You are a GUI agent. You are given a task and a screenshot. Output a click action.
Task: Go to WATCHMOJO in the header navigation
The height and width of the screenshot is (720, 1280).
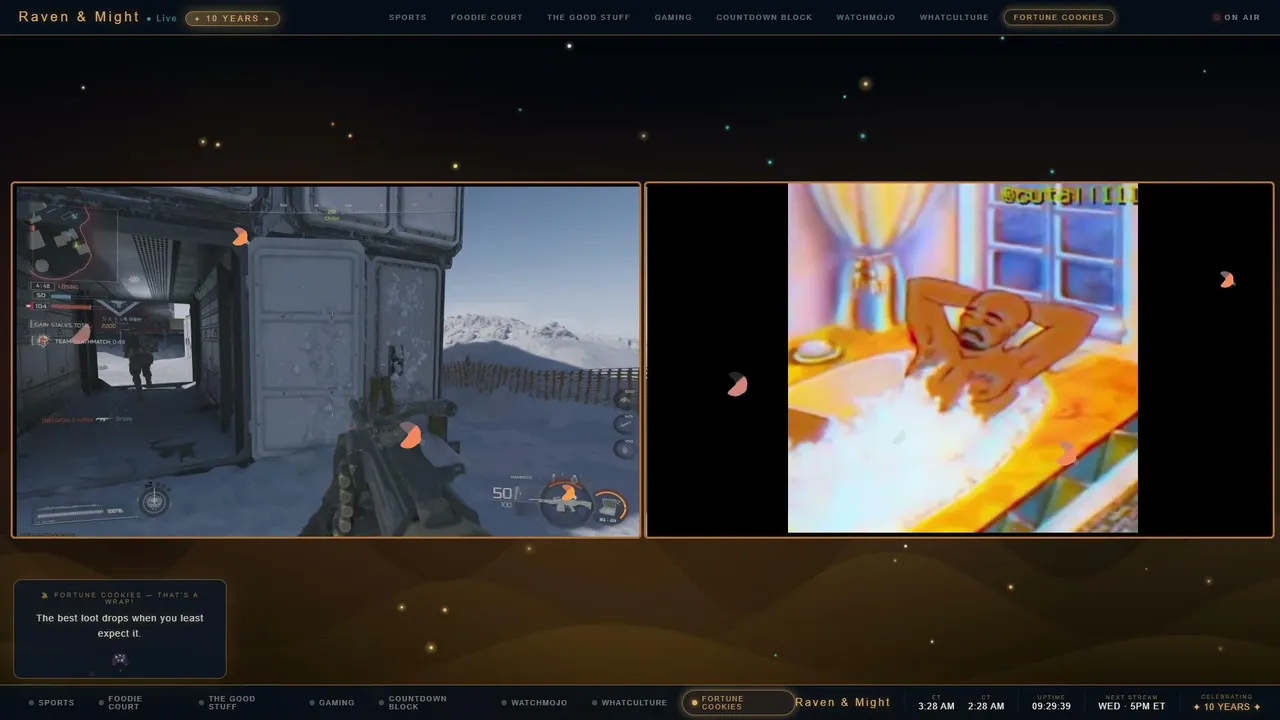pos(866,17)
